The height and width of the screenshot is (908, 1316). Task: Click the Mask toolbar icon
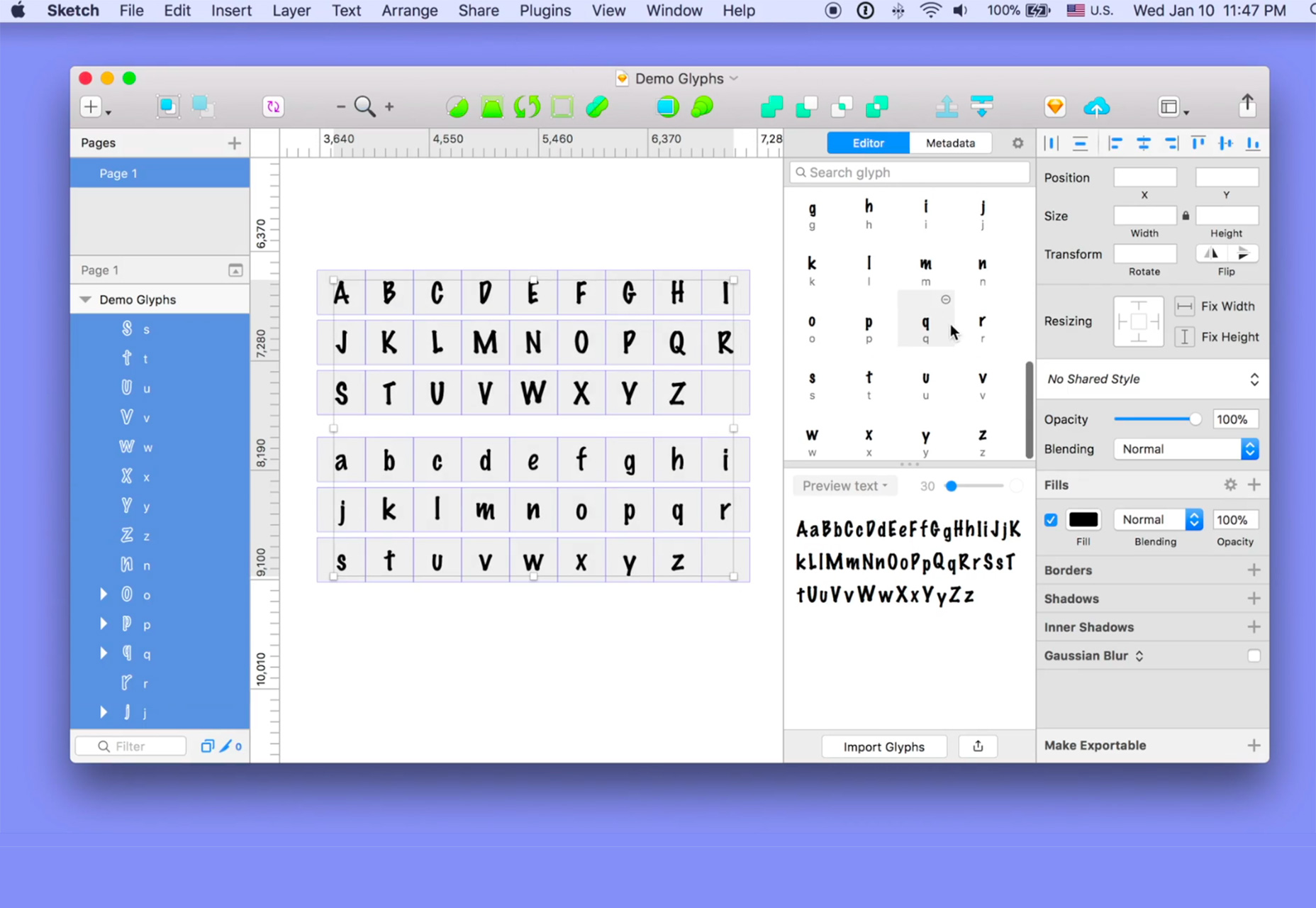[x=667, y=107]
